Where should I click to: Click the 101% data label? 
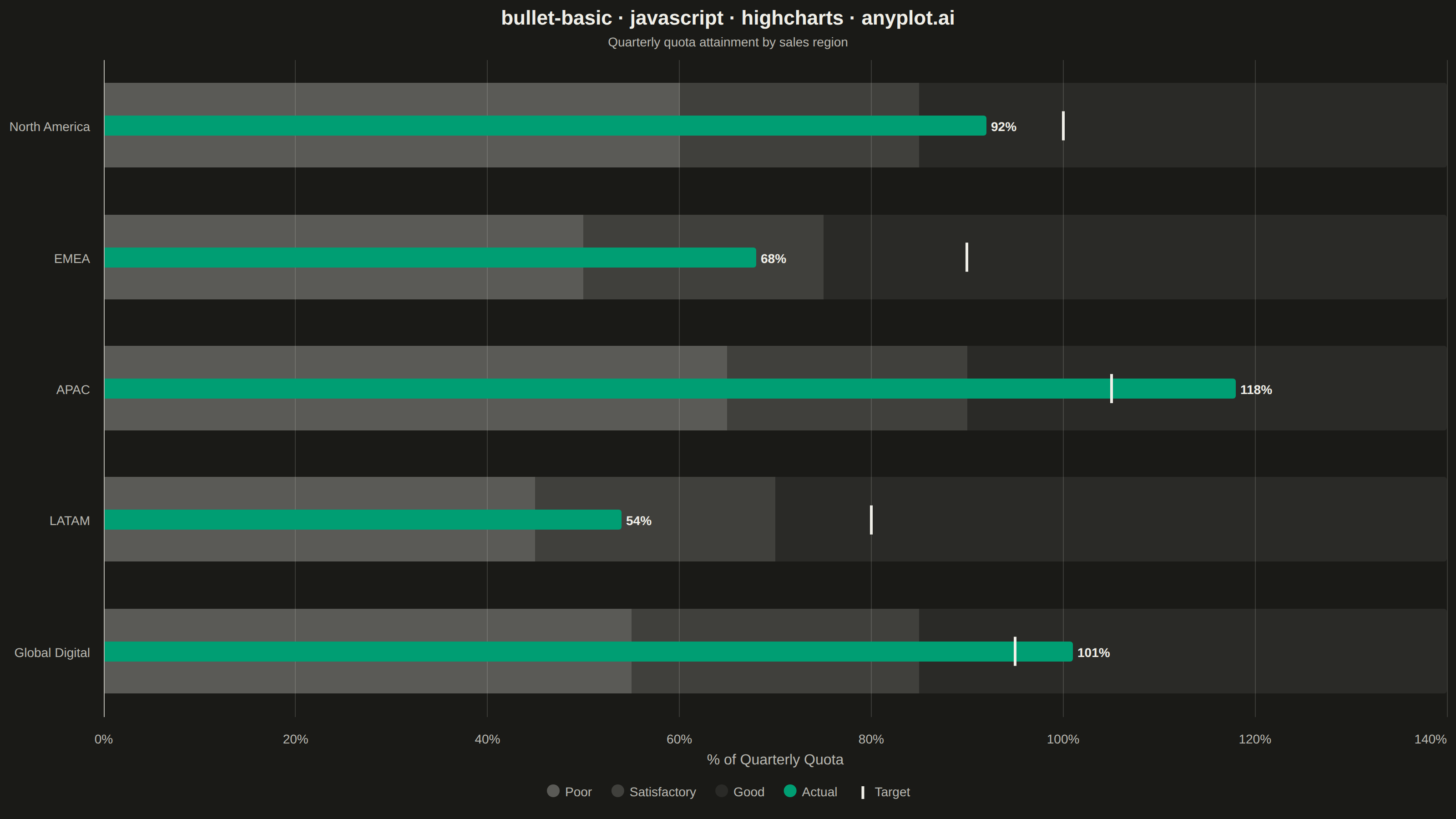click(x=1093, y=653)
